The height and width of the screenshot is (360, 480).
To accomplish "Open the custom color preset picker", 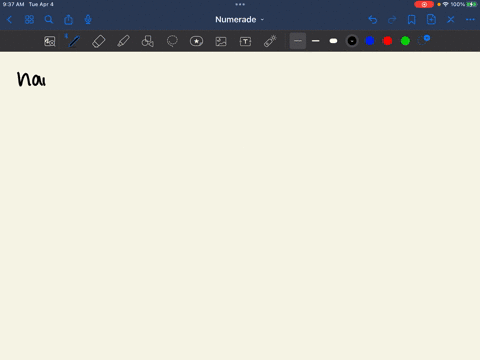I will (424, 40).
